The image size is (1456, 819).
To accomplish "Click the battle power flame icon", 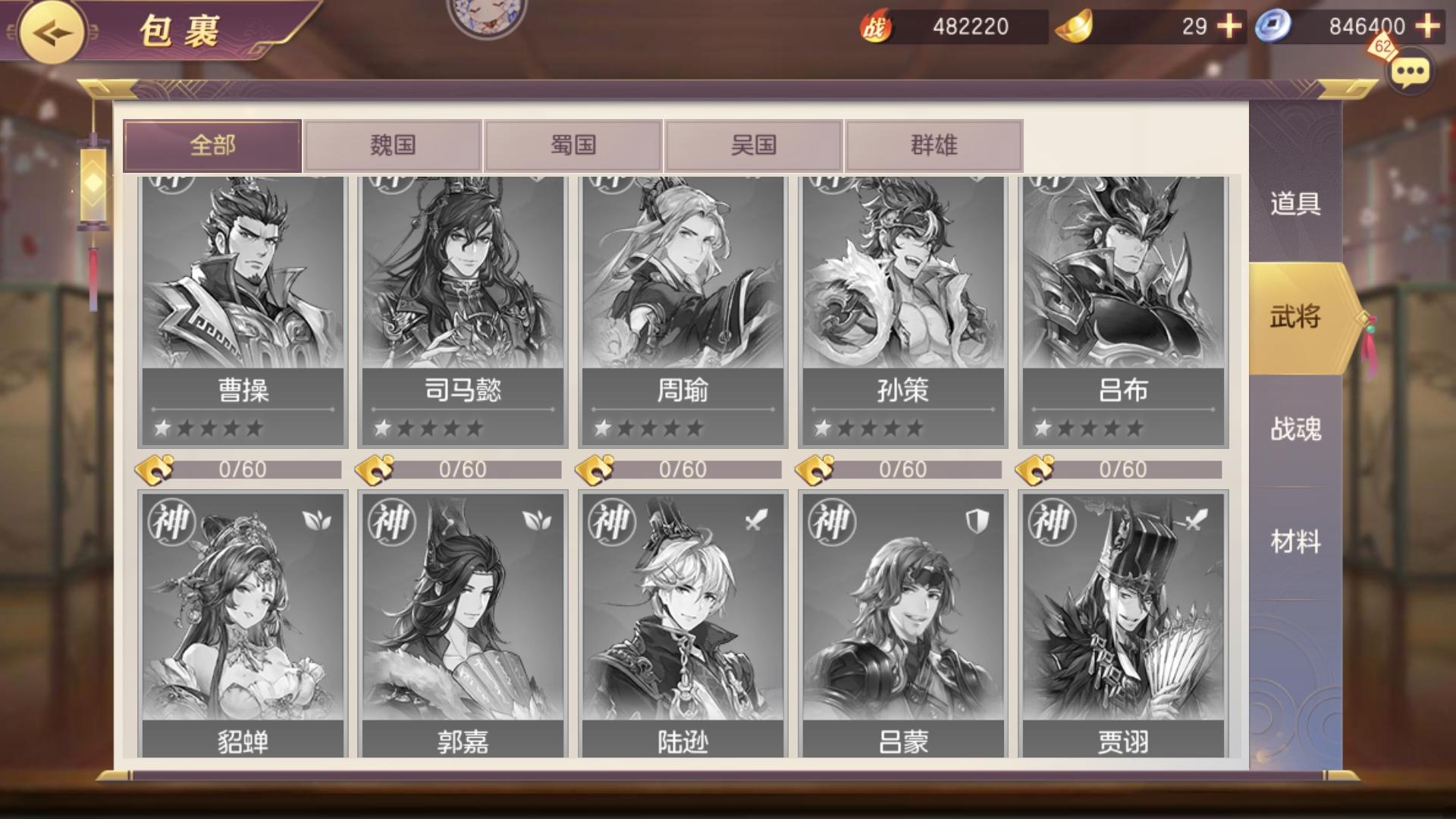I will coord(875,27).
